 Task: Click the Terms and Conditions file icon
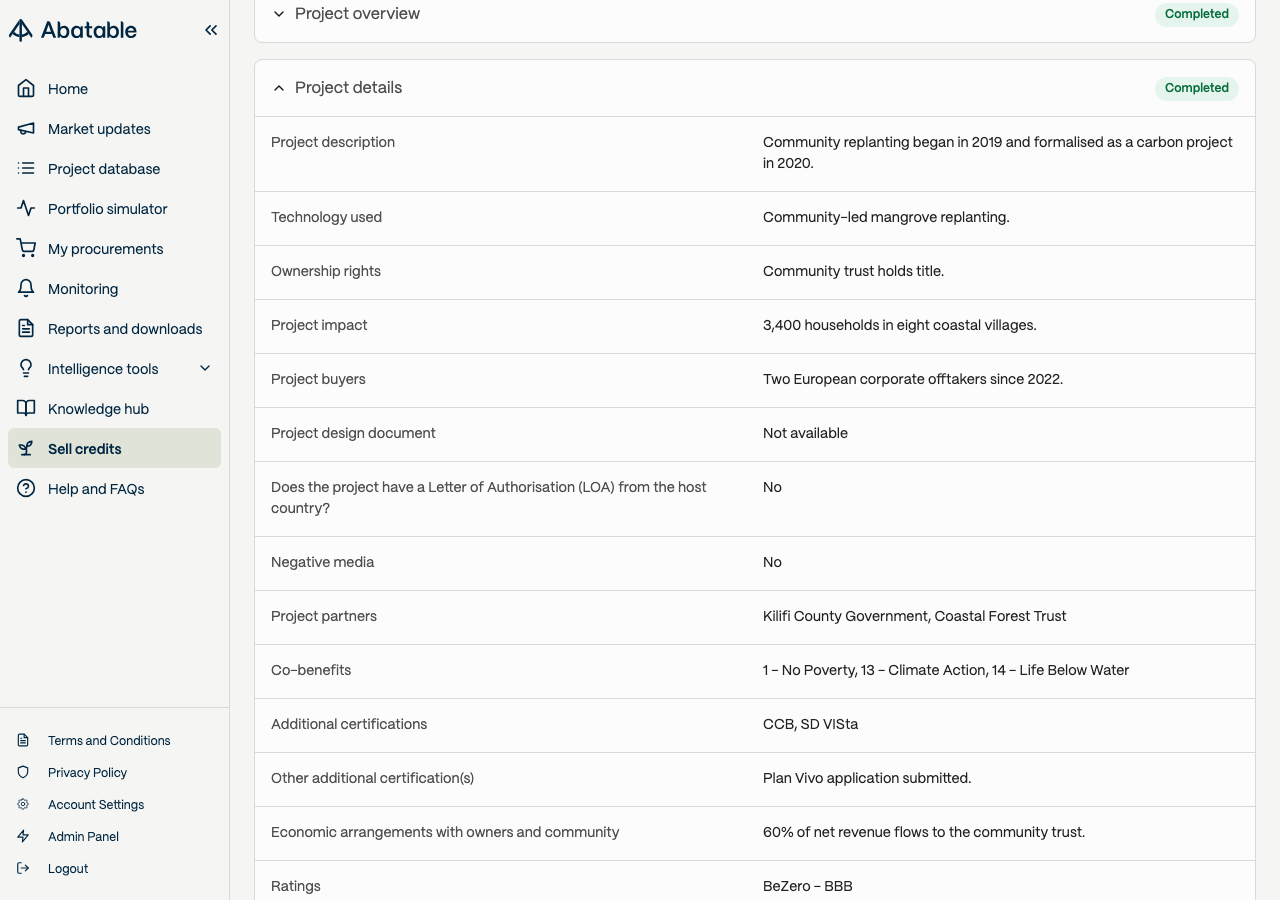pyautogui.click(x=23, y=741)
